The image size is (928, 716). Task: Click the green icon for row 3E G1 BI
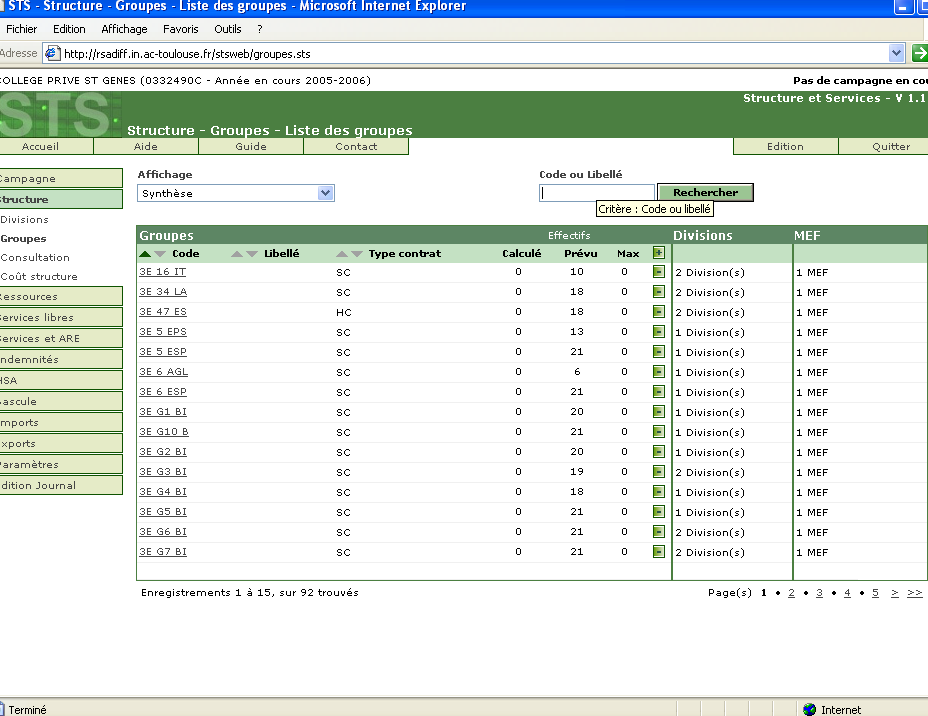coord(658,412)
